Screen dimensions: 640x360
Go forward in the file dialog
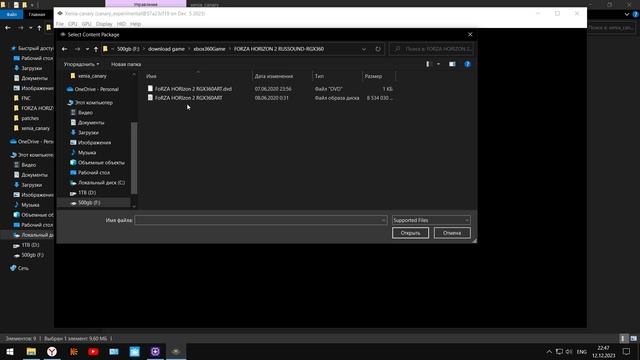tap(77, 49)
